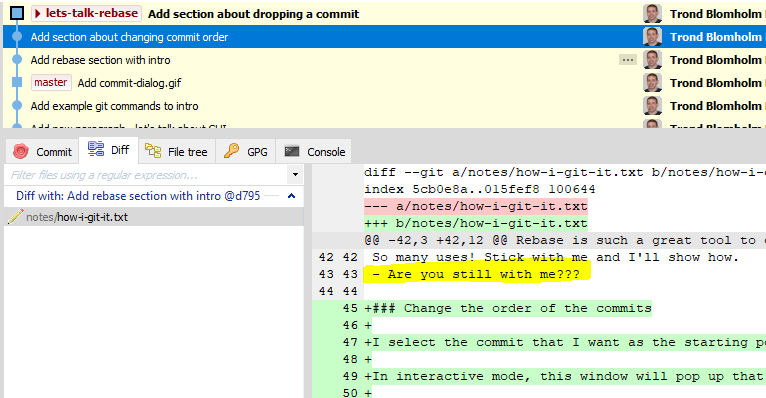Click added line '+### Change the order of the commits'
Viewport: 766px width, 398px height.
[508, 308]
